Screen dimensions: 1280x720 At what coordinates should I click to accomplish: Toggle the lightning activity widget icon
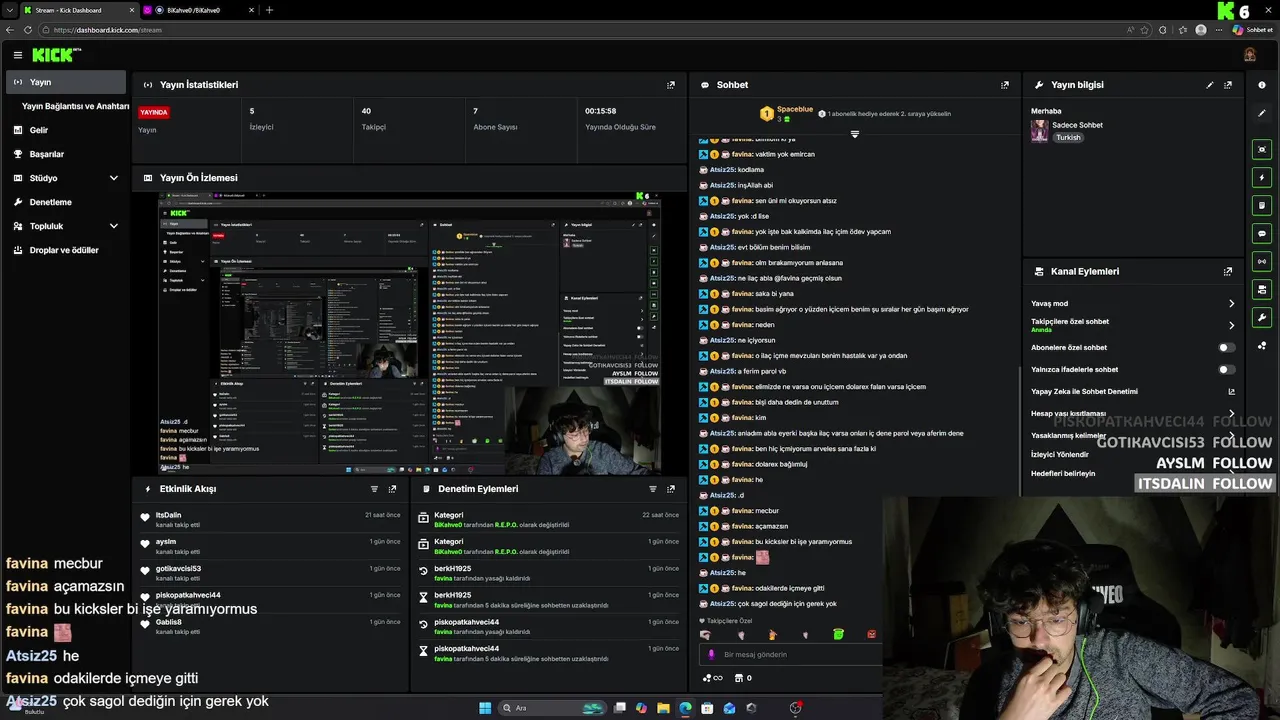point(1262,177)
